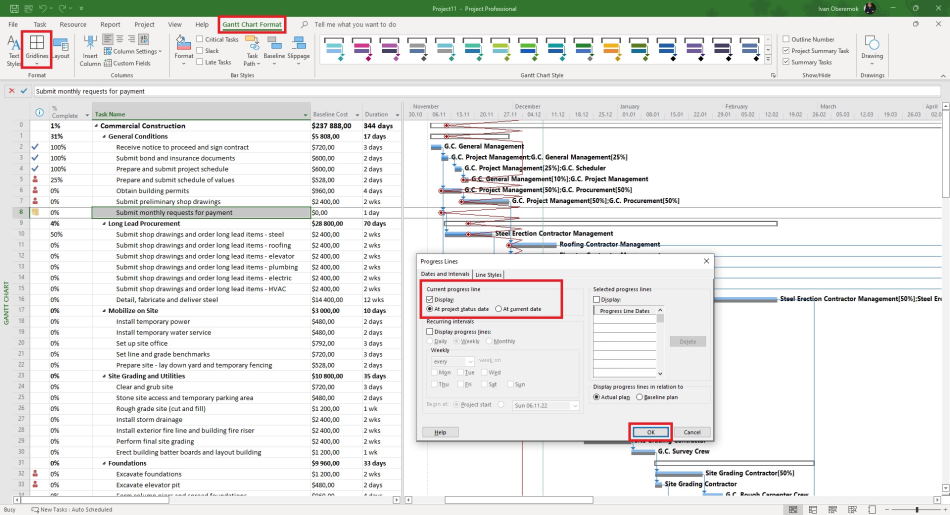
Task: Open the Task Path tool
Action: (251, 50)
